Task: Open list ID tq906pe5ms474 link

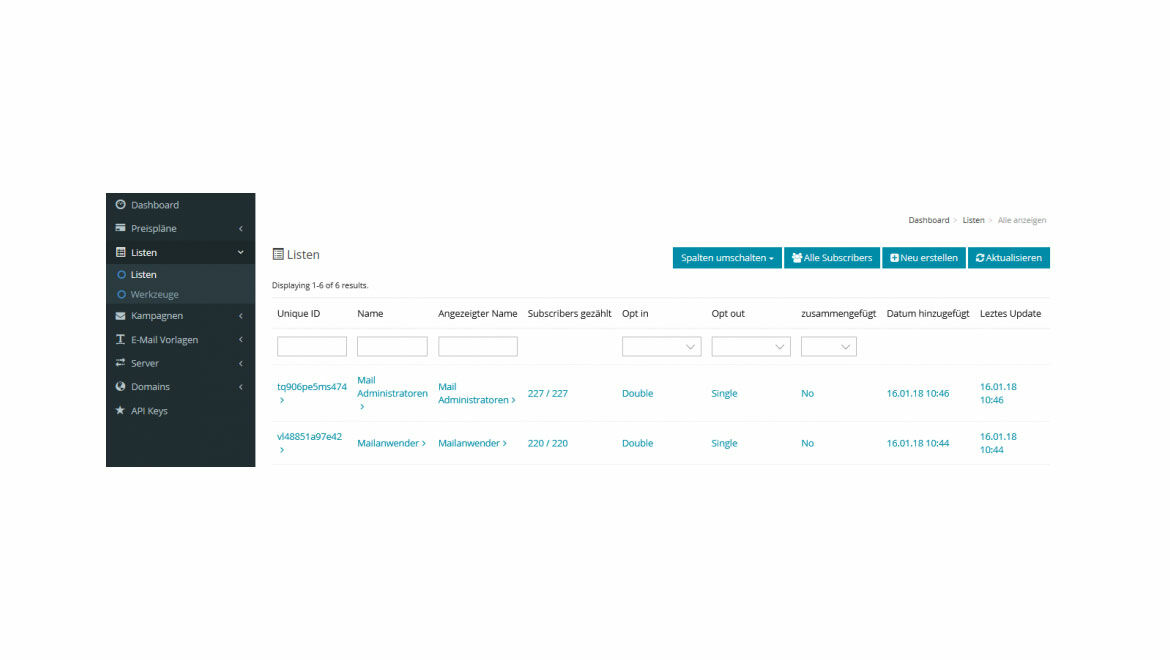Action: pos(311,386)
